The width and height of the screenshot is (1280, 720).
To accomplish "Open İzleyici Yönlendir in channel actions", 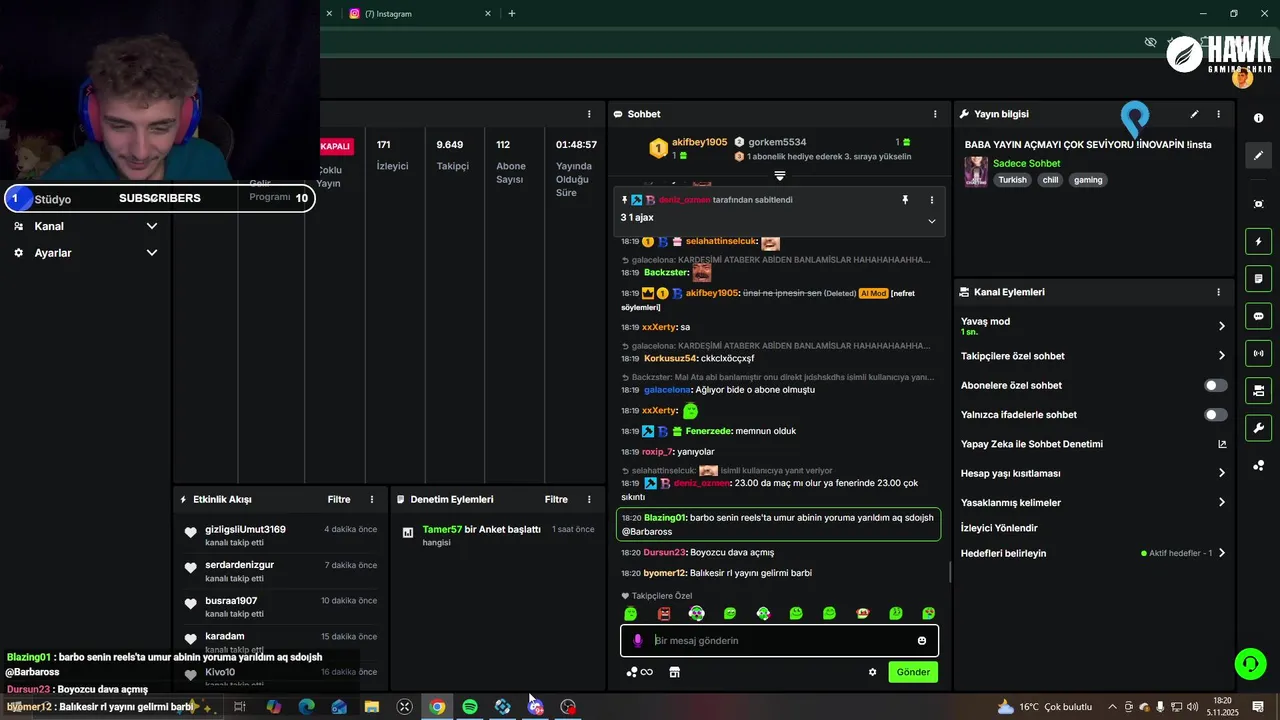I will tap(999, 528).
